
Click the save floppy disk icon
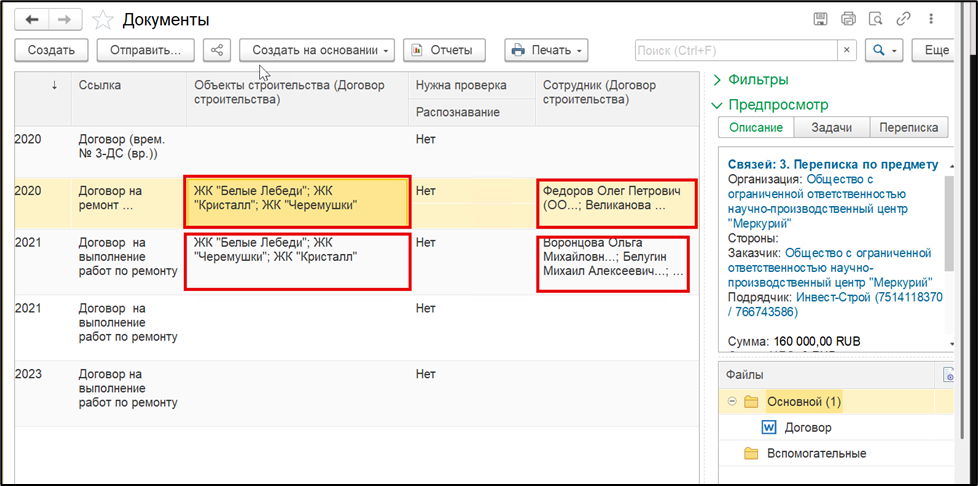(820, 19)
